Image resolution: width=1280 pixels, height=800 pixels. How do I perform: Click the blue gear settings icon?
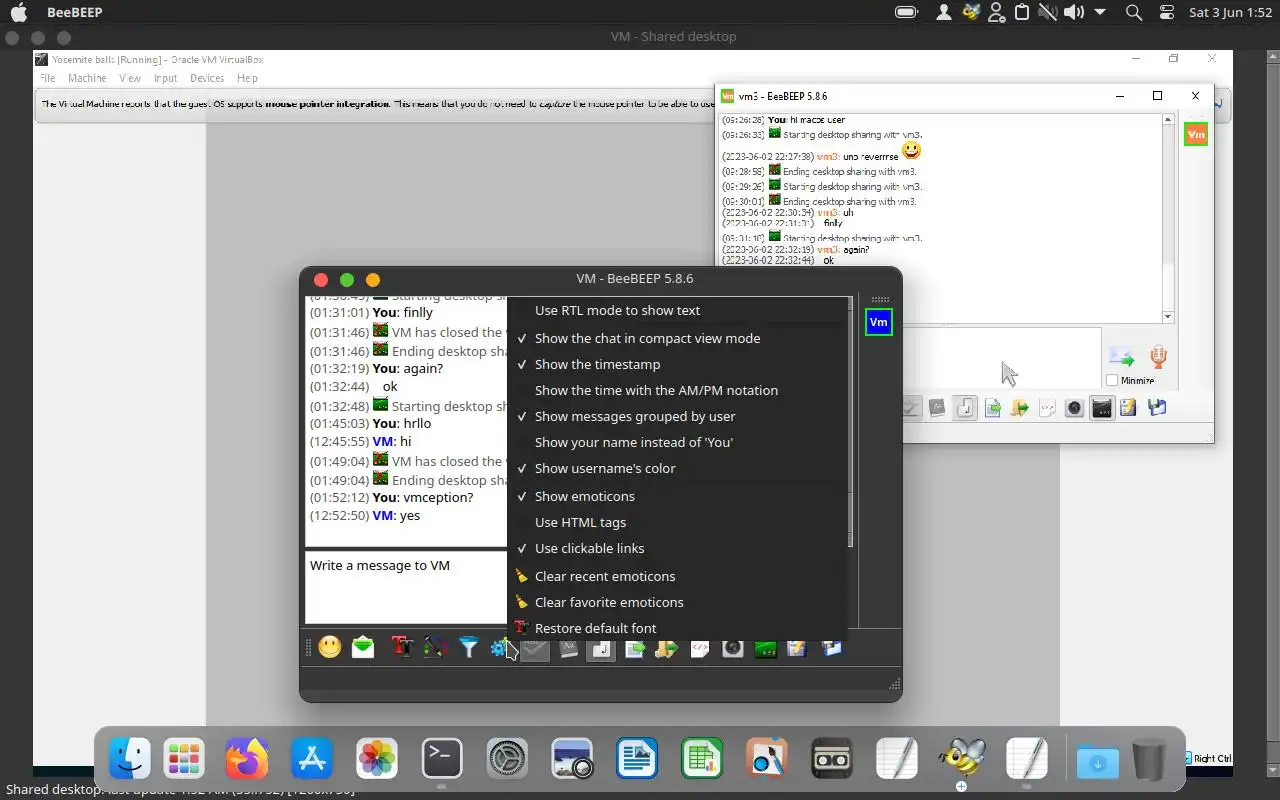(x=500, y=648)
